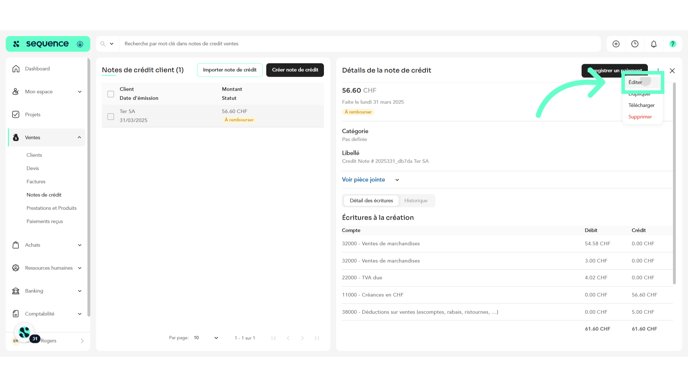Click the Projets checkmark icon
Image resolution: width=688 pixels, height=387 pixels.
(x=16, y=115)
